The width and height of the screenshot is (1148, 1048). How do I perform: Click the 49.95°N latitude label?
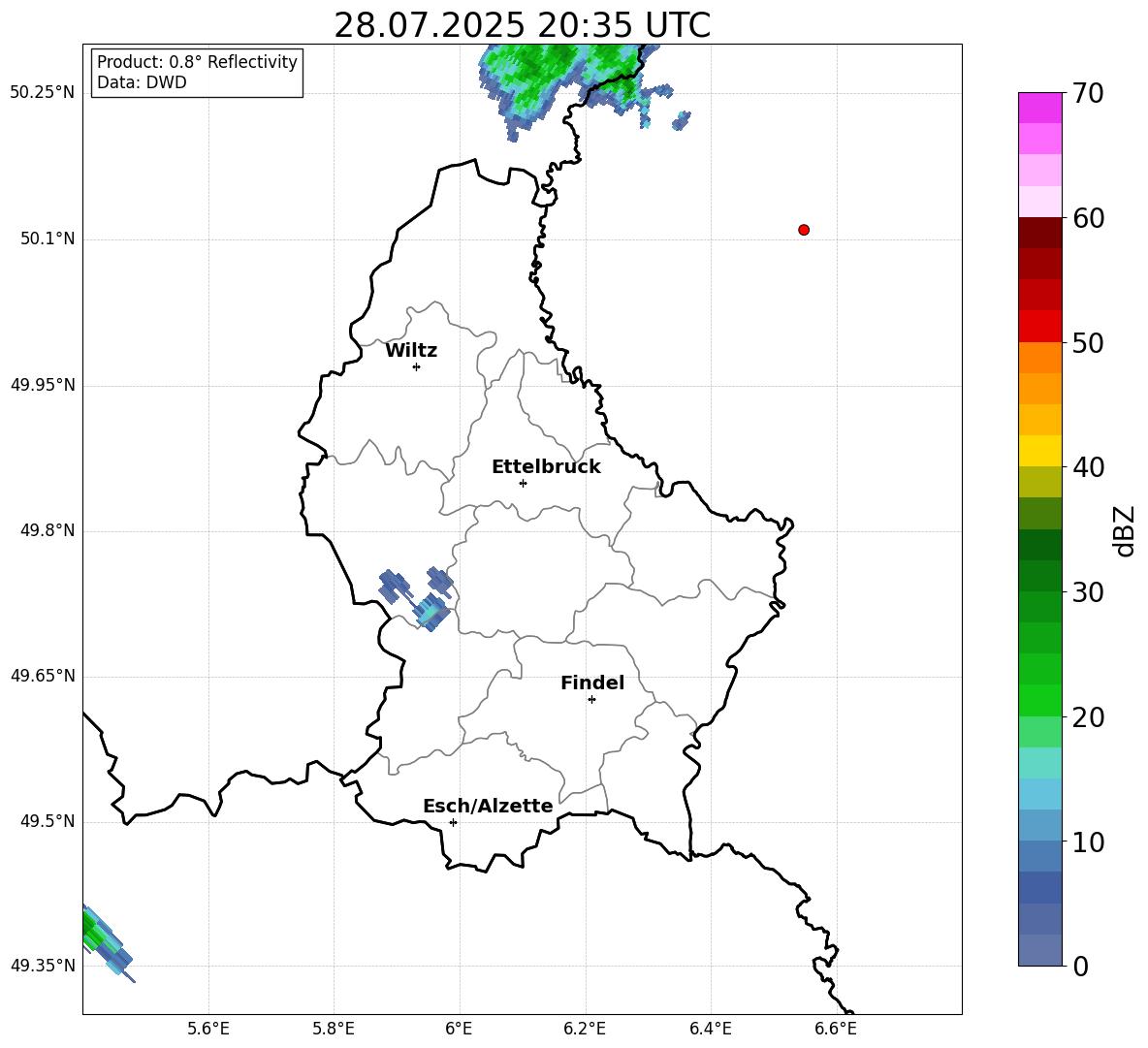coord(43,384)
